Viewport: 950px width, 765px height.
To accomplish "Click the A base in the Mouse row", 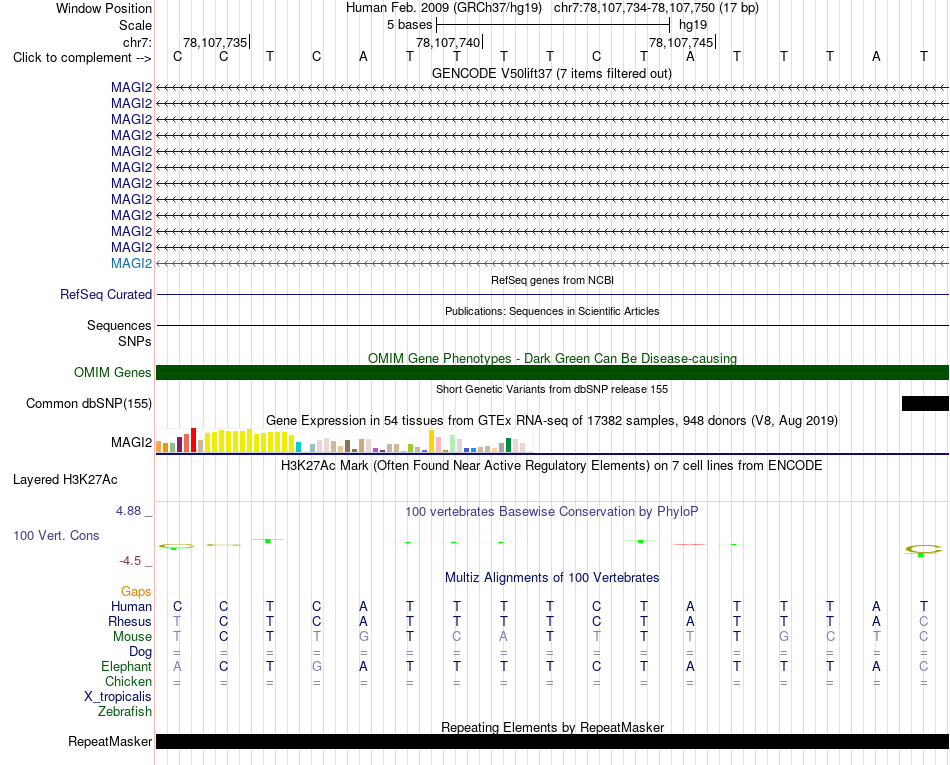I will coord(503,637).
